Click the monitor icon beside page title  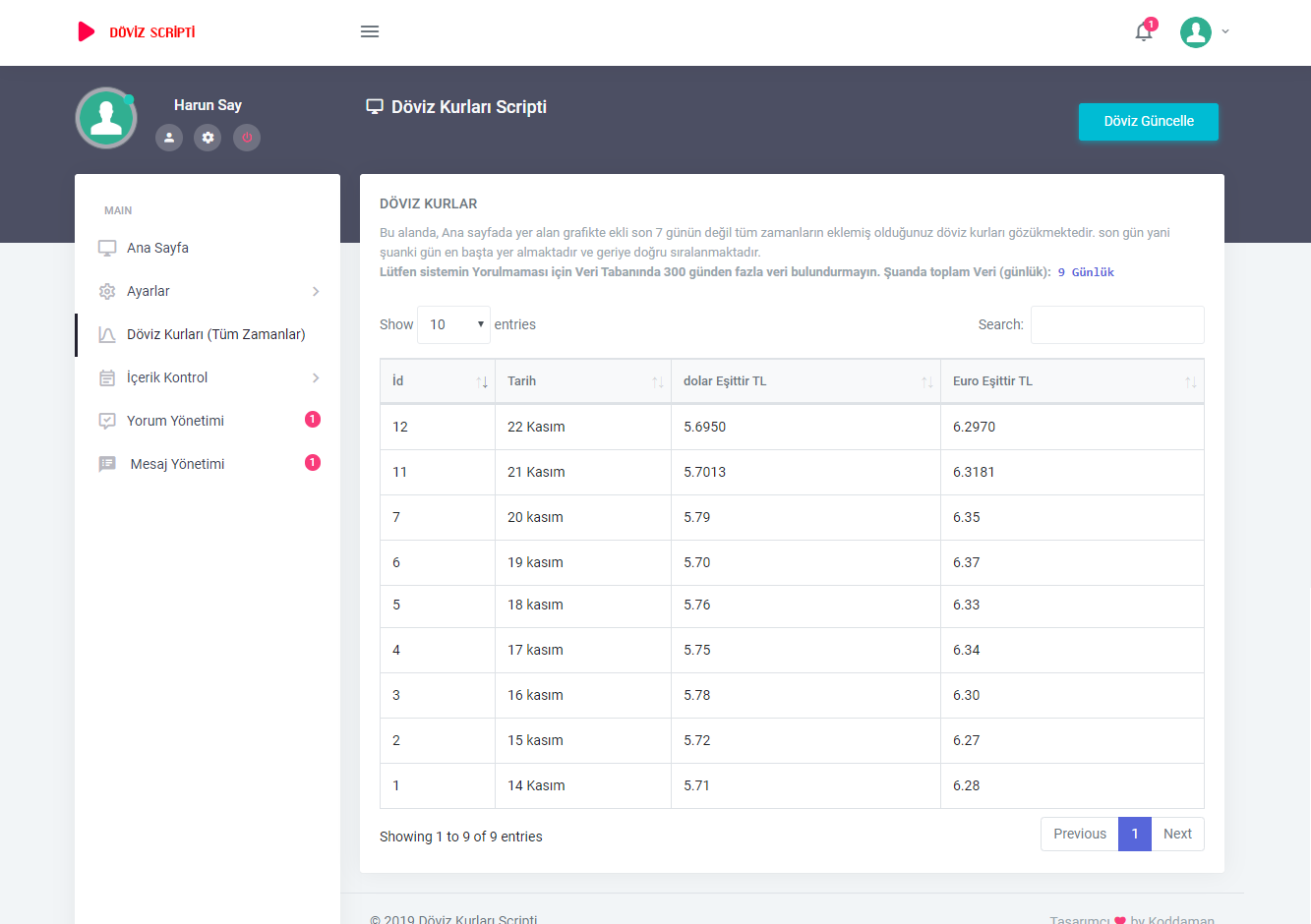(x=375, y=107)
